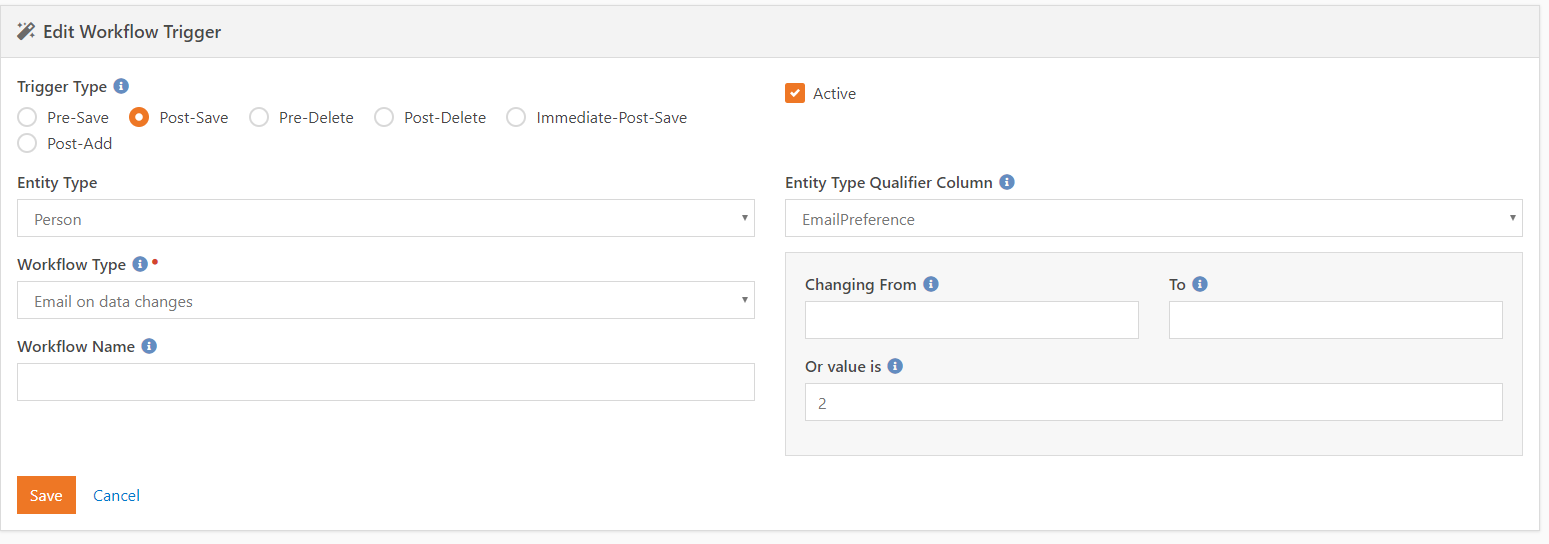Select the Immediate-Post-Save radio button
The width and height of the screenshot is (1549, 544).
pos(516,118)
